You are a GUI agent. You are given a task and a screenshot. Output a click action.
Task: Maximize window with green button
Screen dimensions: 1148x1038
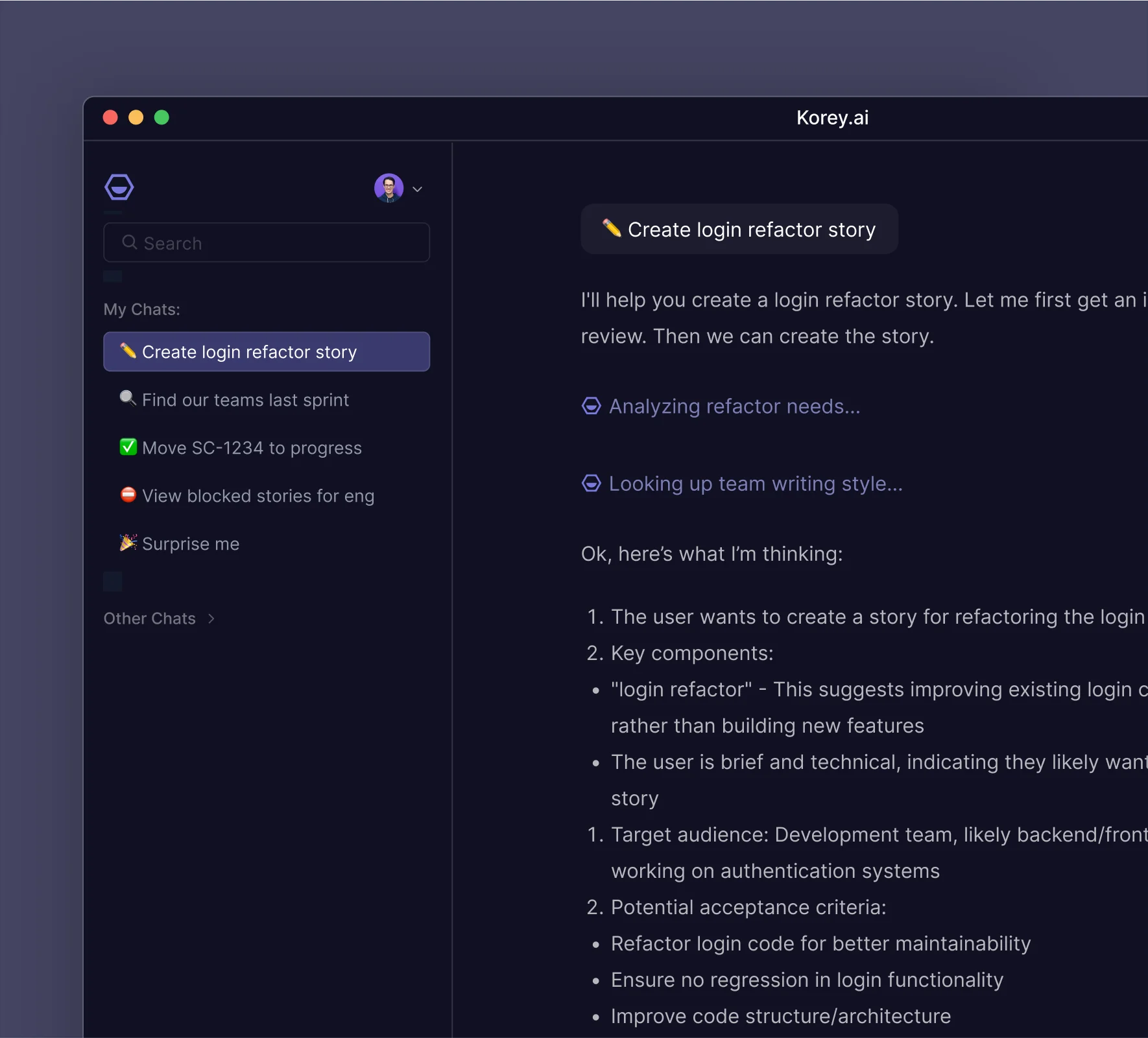coord(161,117)
